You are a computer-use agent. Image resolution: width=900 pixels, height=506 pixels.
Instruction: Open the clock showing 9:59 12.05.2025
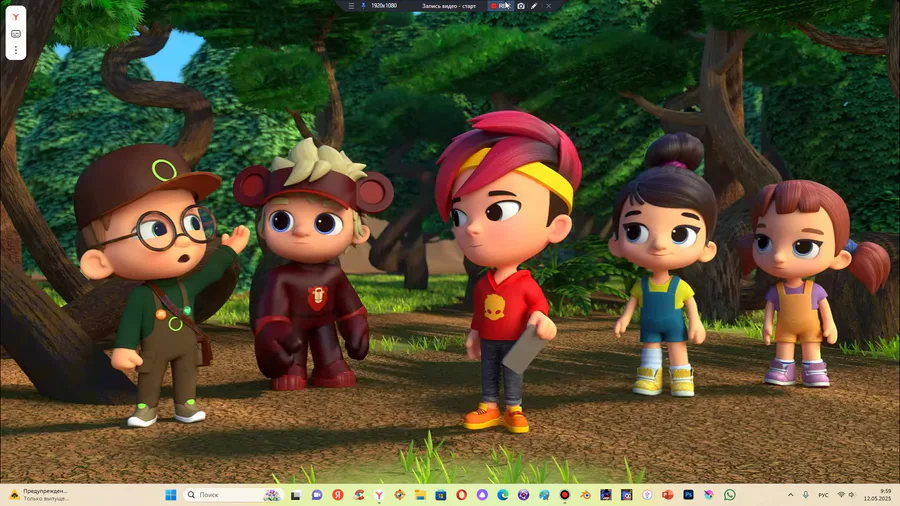[x=878, y=495]
